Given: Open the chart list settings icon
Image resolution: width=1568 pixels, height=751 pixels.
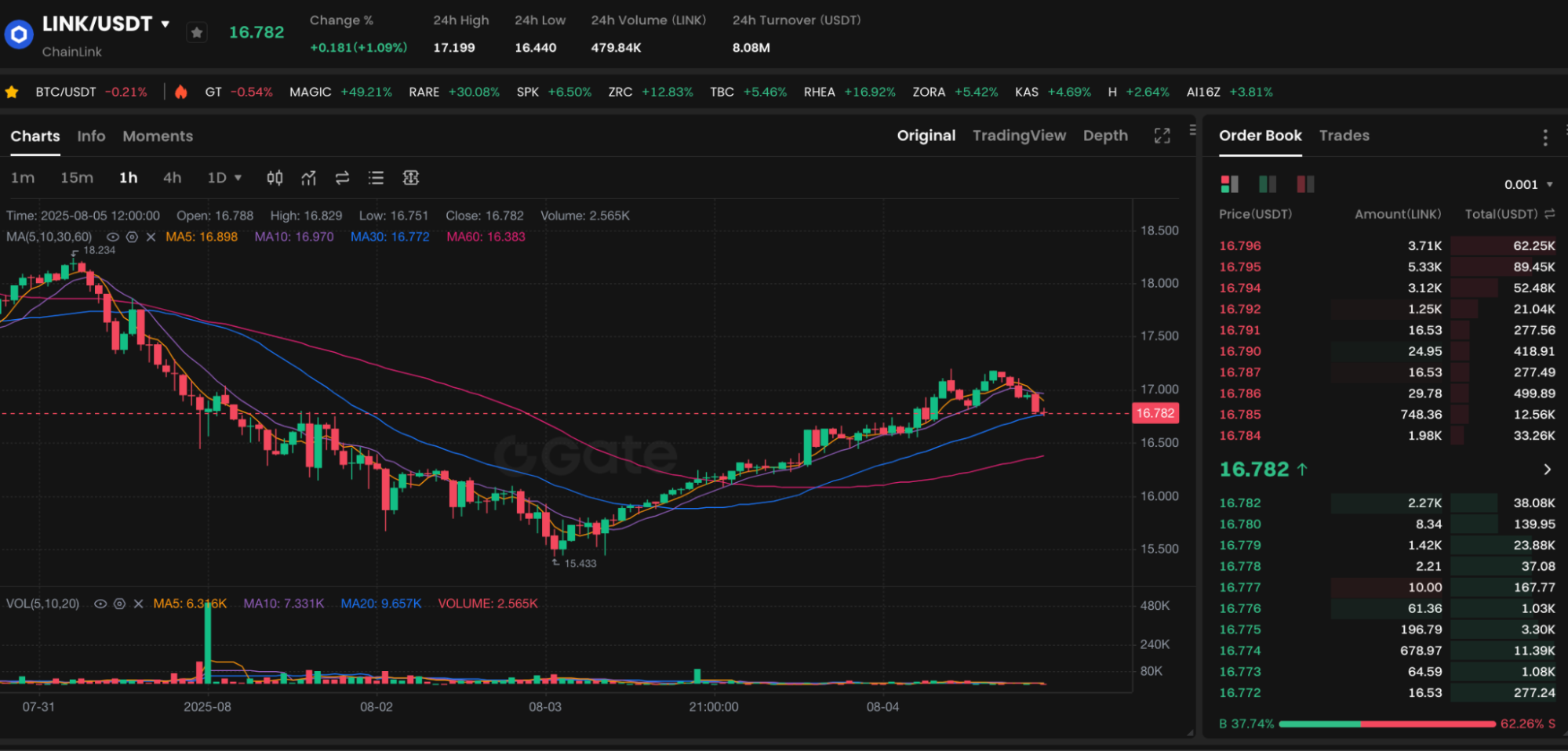Looking at the screenshot, I should (x=376, y=178).
